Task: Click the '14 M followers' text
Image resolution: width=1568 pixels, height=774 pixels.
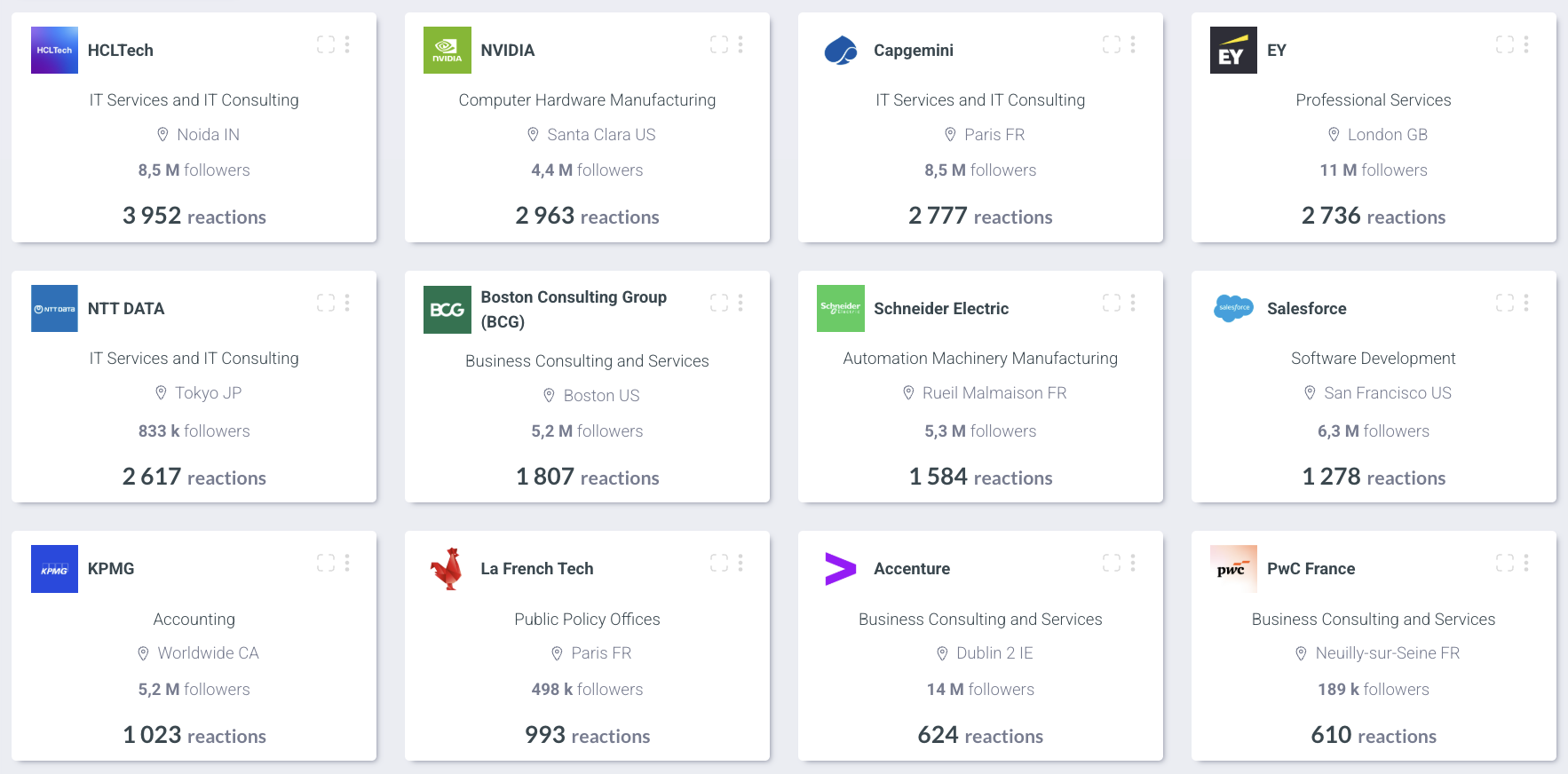Action: [x=980, y=690]
